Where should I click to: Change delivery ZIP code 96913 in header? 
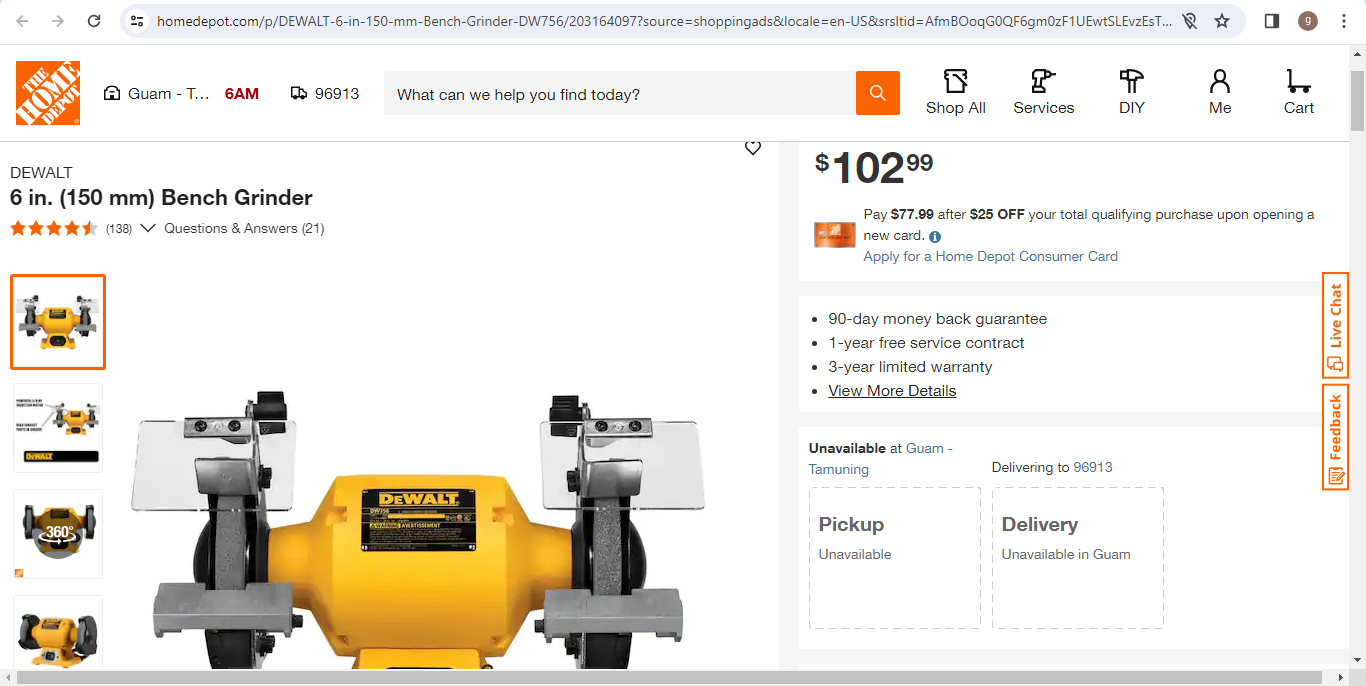[325, 93]
